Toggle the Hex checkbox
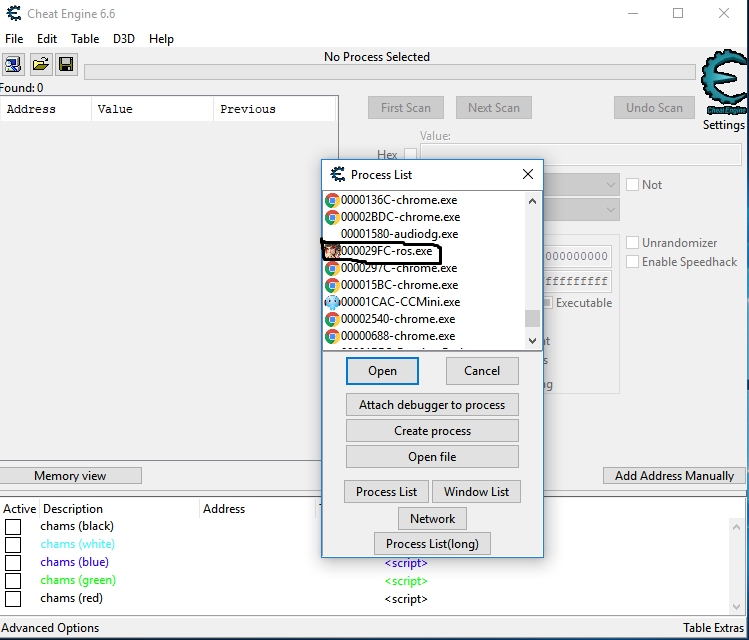 (410, 154)
